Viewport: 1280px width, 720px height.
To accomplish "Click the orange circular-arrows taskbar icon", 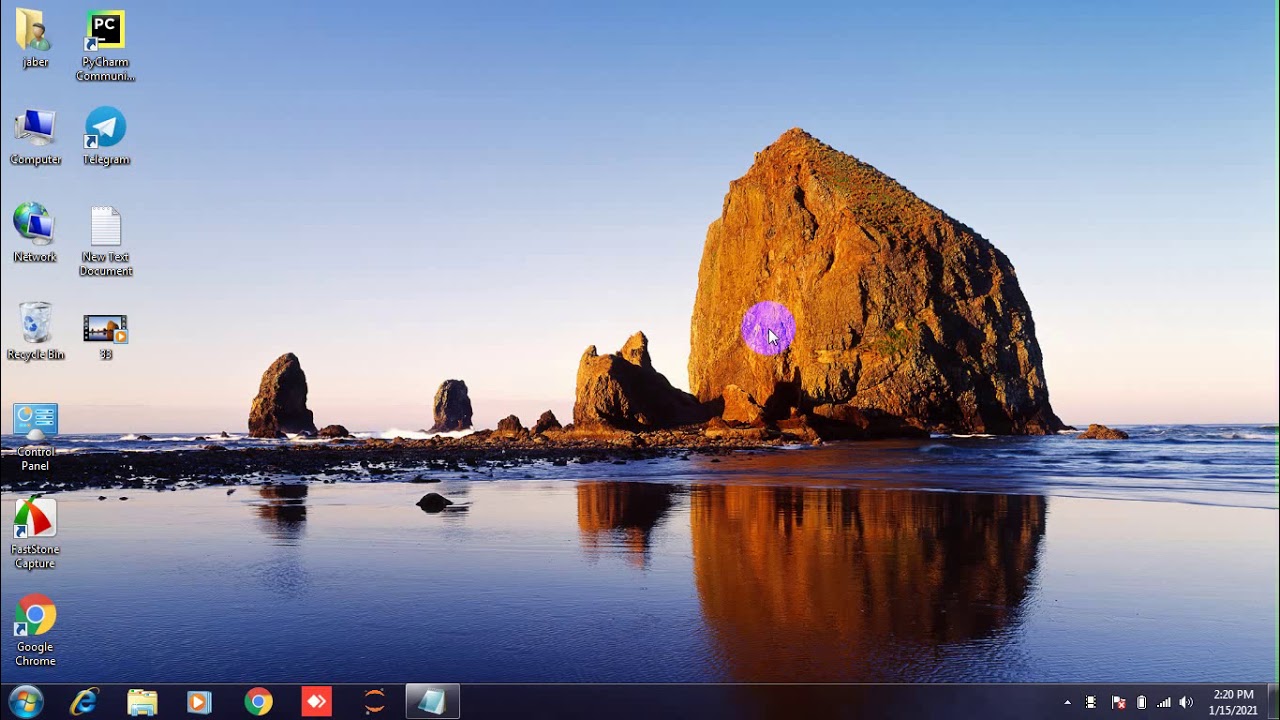I will tap(374, 702).
